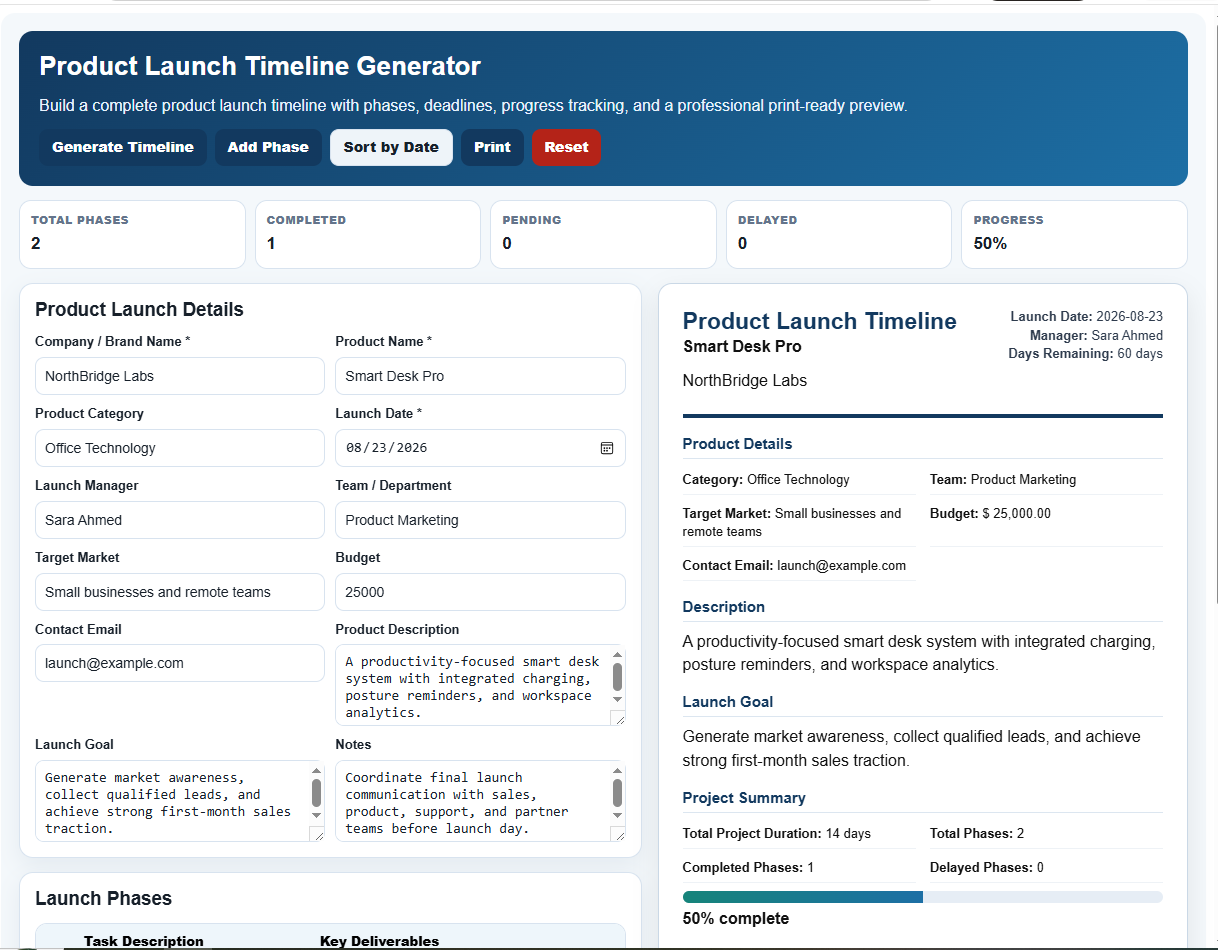Image resolution: width=1218 pixels, height=950 pixels.
Task: Click the Budget field showing 25000
Action: point(480,592)
